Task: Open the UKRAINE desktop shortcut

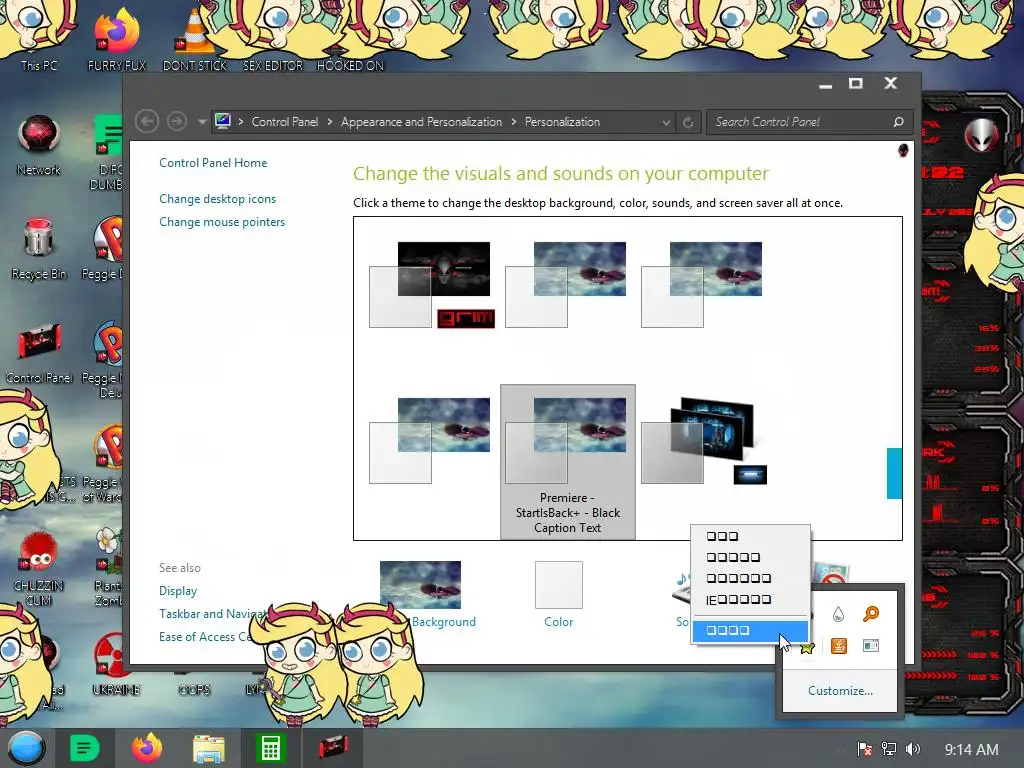Action: pos(116,663)
